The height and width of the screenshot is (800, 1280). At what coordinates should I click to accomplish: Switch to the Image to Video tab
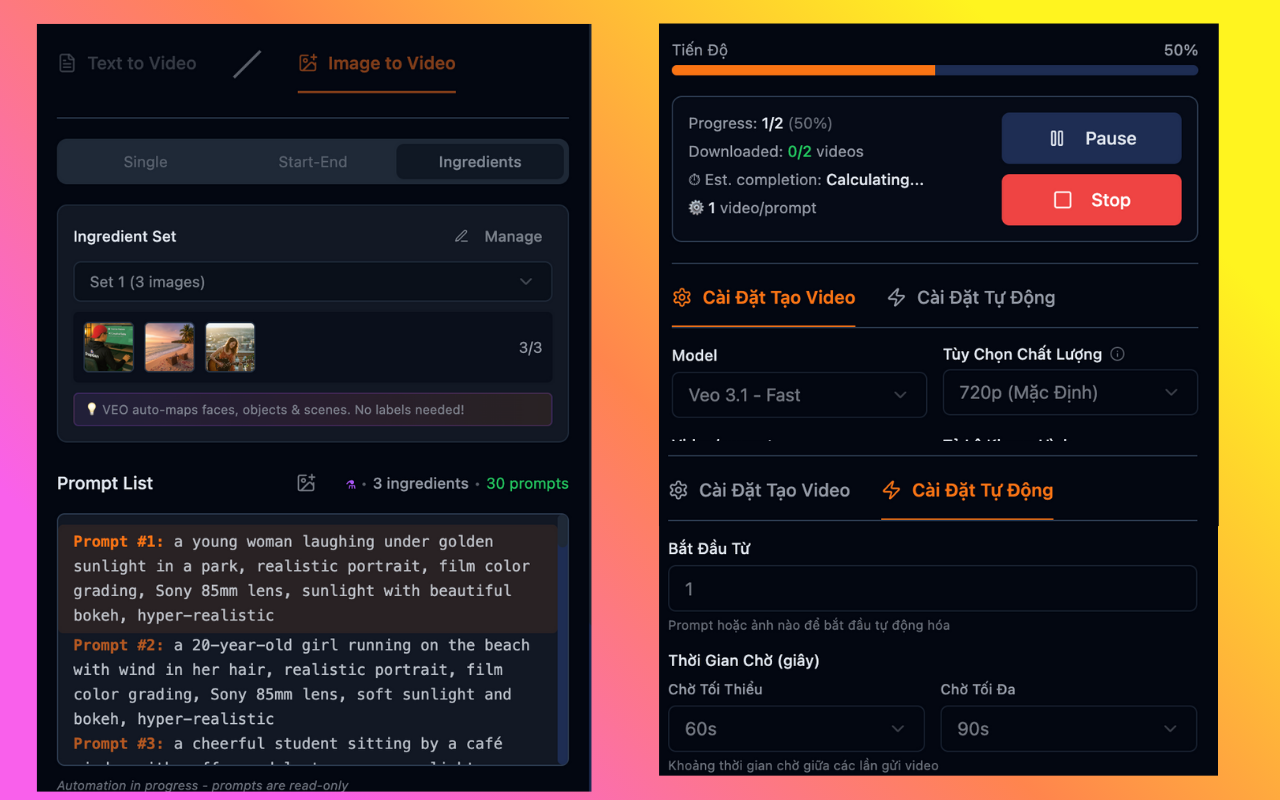coord(377,63)
